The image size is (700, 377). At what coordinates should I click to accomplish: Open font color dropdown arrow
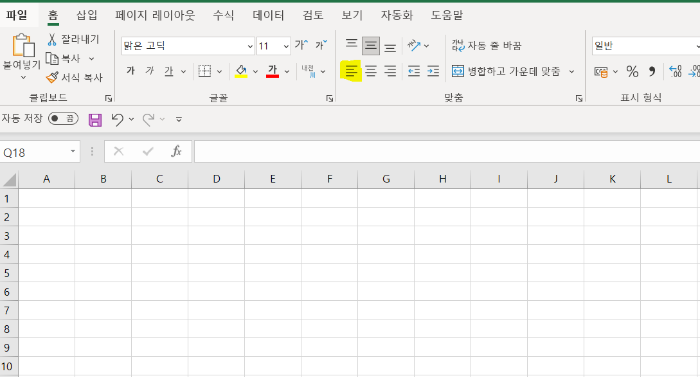coord(287,71)
